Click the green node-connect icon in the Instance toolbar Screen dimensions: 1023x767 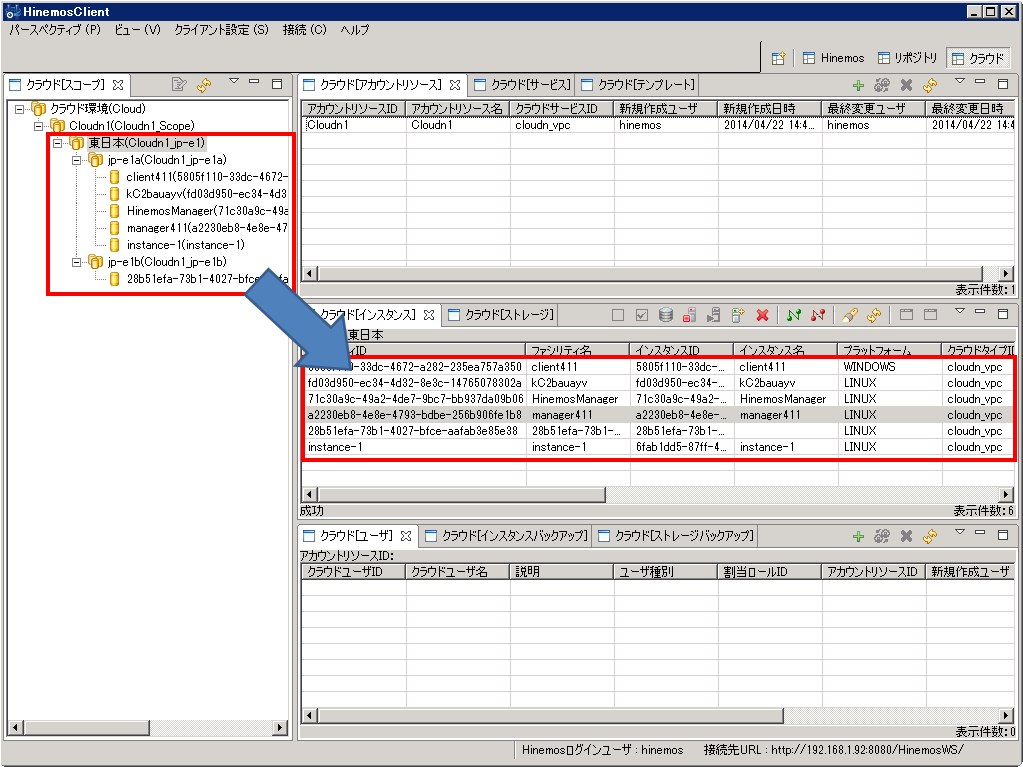coord(793,315)
